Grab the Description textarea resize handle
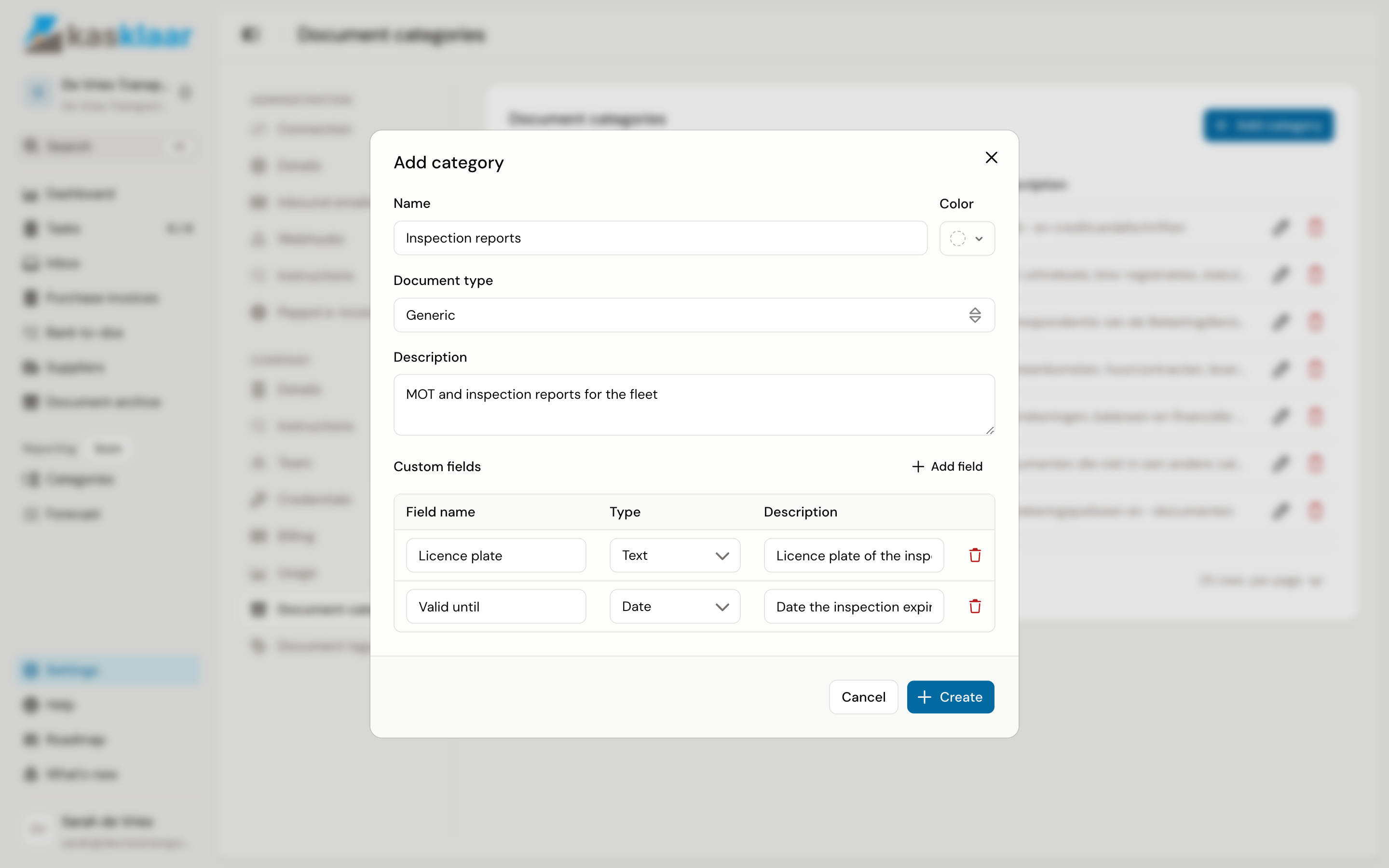This screenshot has height=868, width=1389. pos(990,431)
